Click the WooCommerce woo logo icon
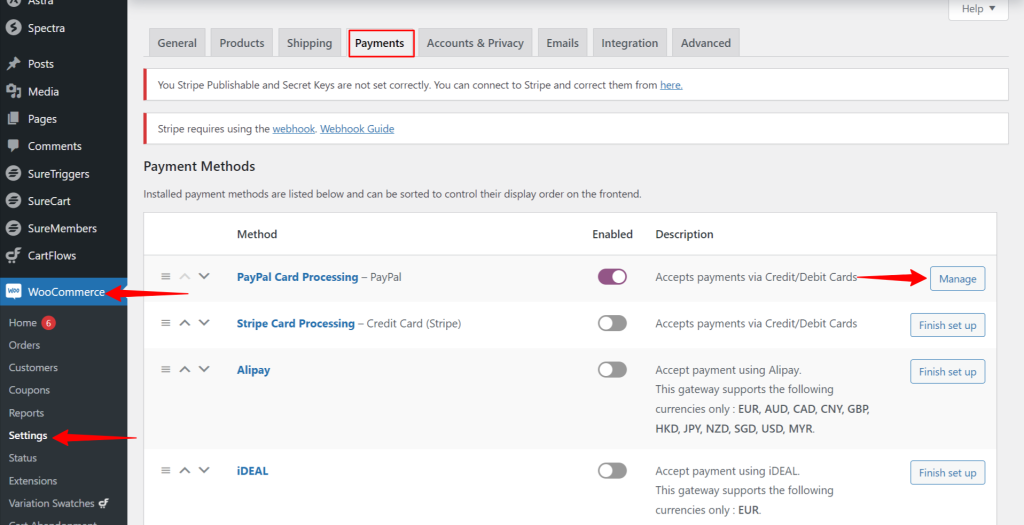This screenshot has height=525, width=1024. click(x=14, y=292)
